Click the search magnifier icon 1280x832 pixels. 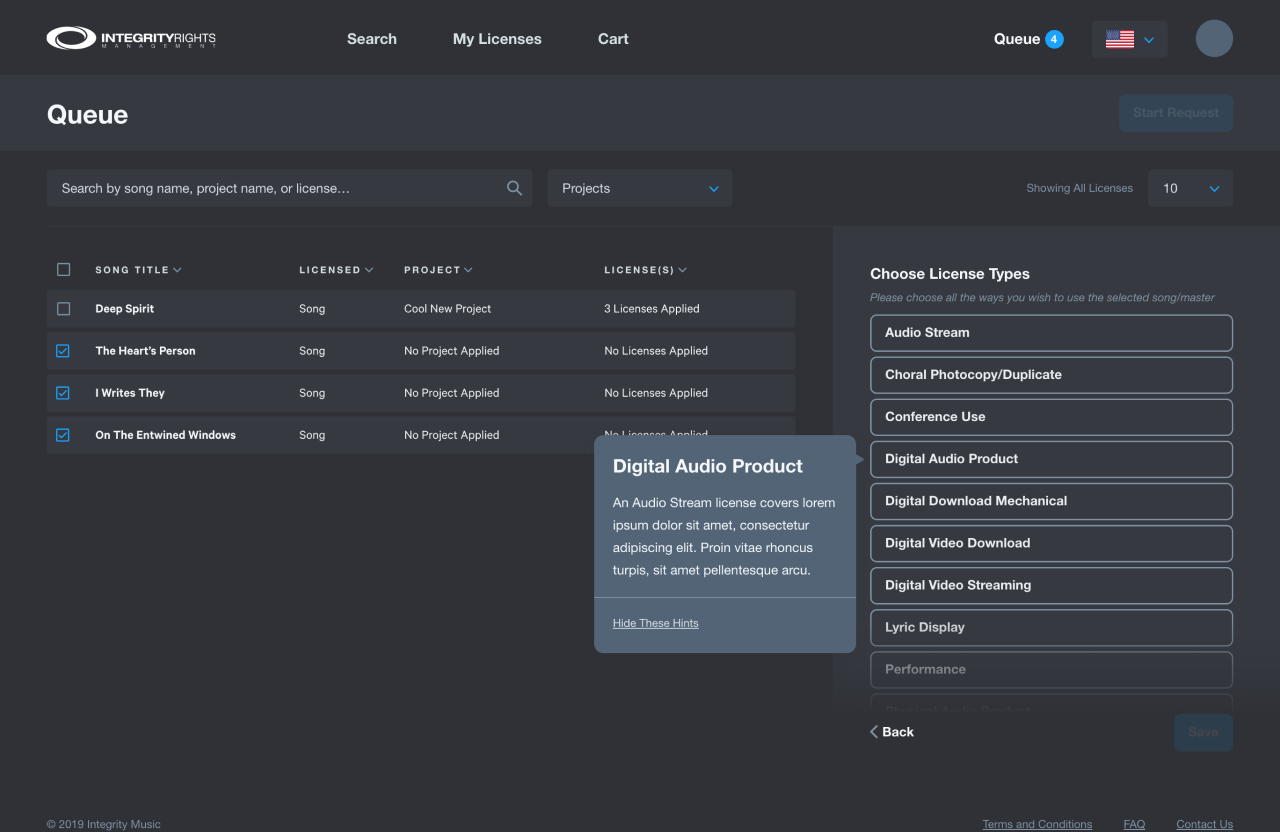514,188
